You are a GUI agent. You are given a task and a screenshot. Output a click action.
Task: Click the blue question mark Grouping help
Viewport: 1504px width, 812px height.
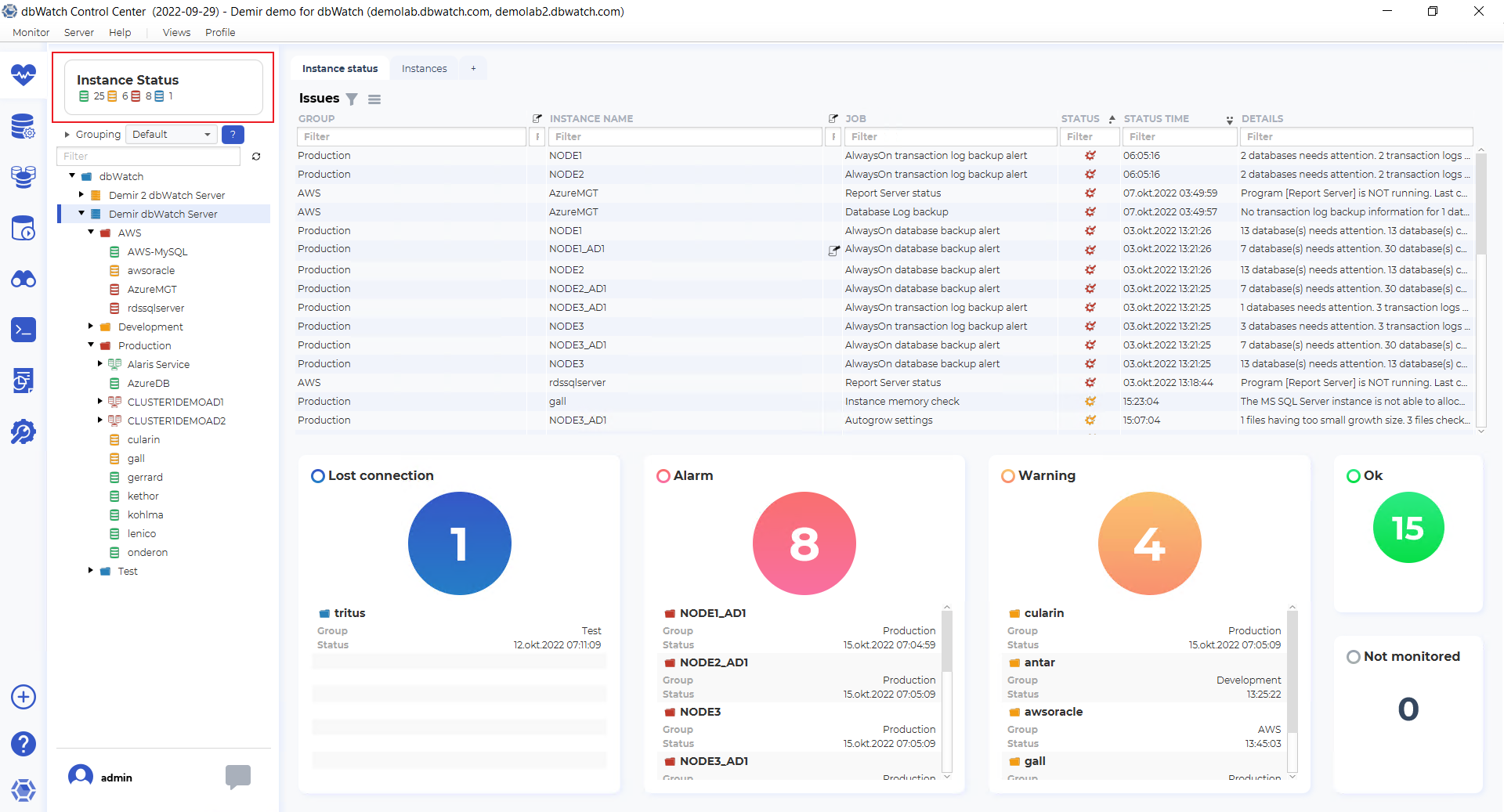point(233,135)
